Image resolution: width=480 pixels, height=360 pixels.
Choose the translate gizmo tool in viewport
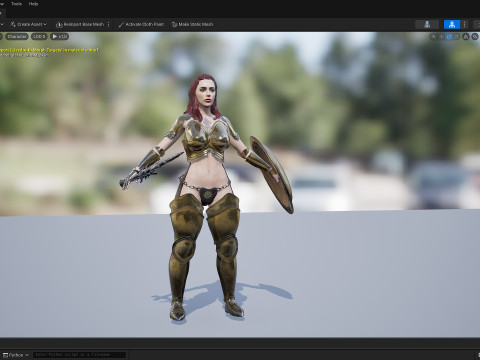[x=441, y=37]
